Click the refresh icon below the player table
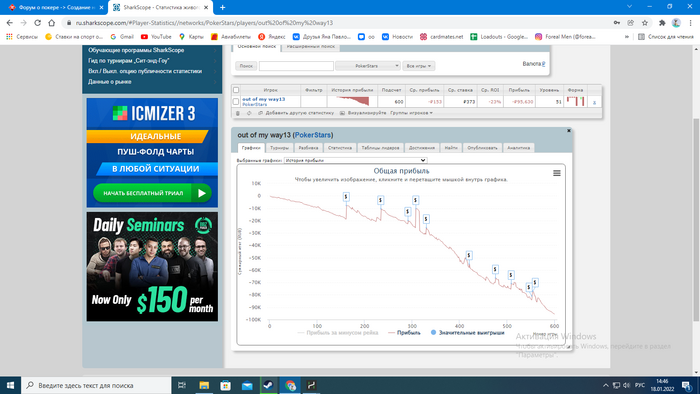Screen dimensions: 700x394 click(x=249, y=113)
